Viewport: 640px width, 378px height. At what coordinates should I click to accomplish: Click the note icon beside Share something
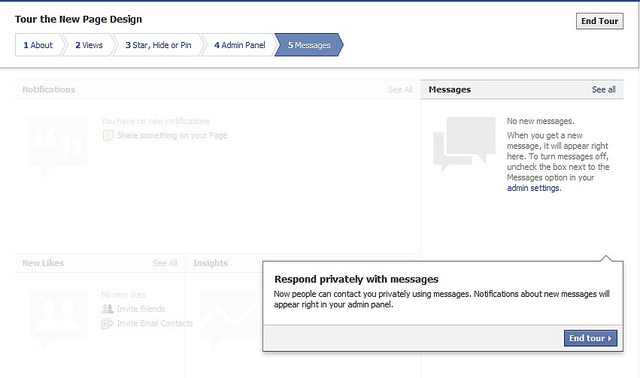point(108,136)
